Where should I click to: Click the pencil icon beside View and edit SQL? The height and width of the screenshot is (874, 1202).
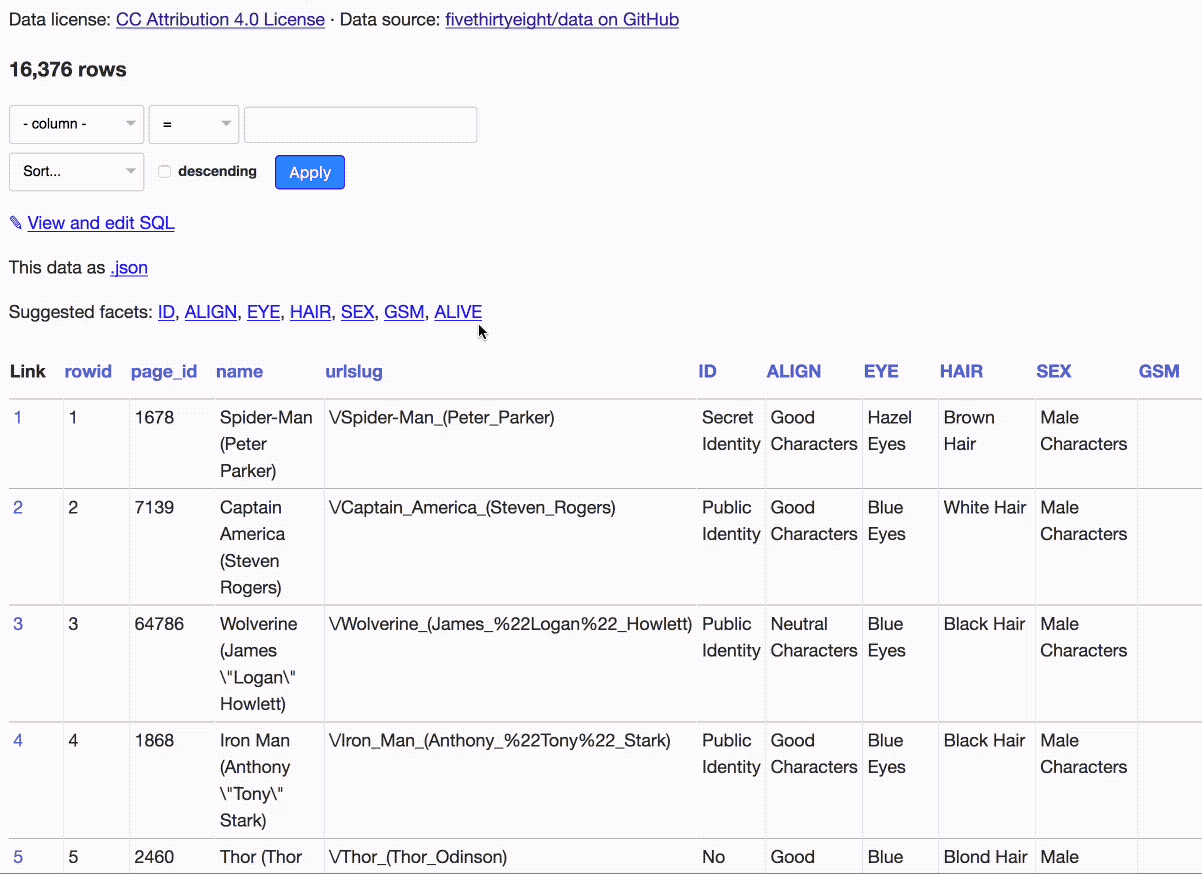point(16,223)
